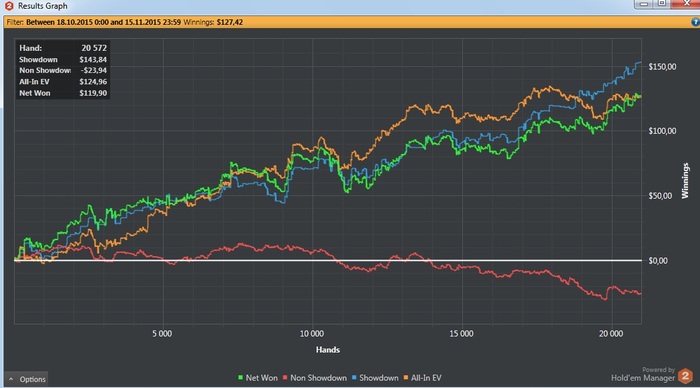The image size is (700, 388).
Task: Click the $100,00 y-axis label
Action: (x=662, y=131)
